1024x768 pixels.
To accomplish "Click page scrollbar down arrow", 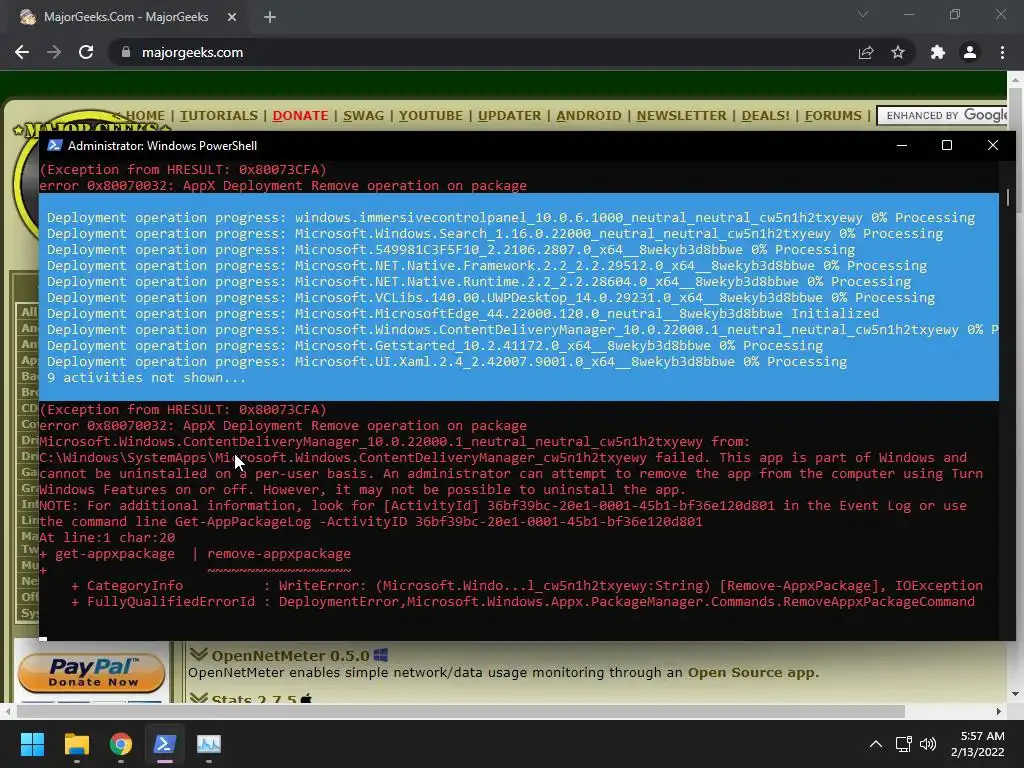I will click(1015, 694).
